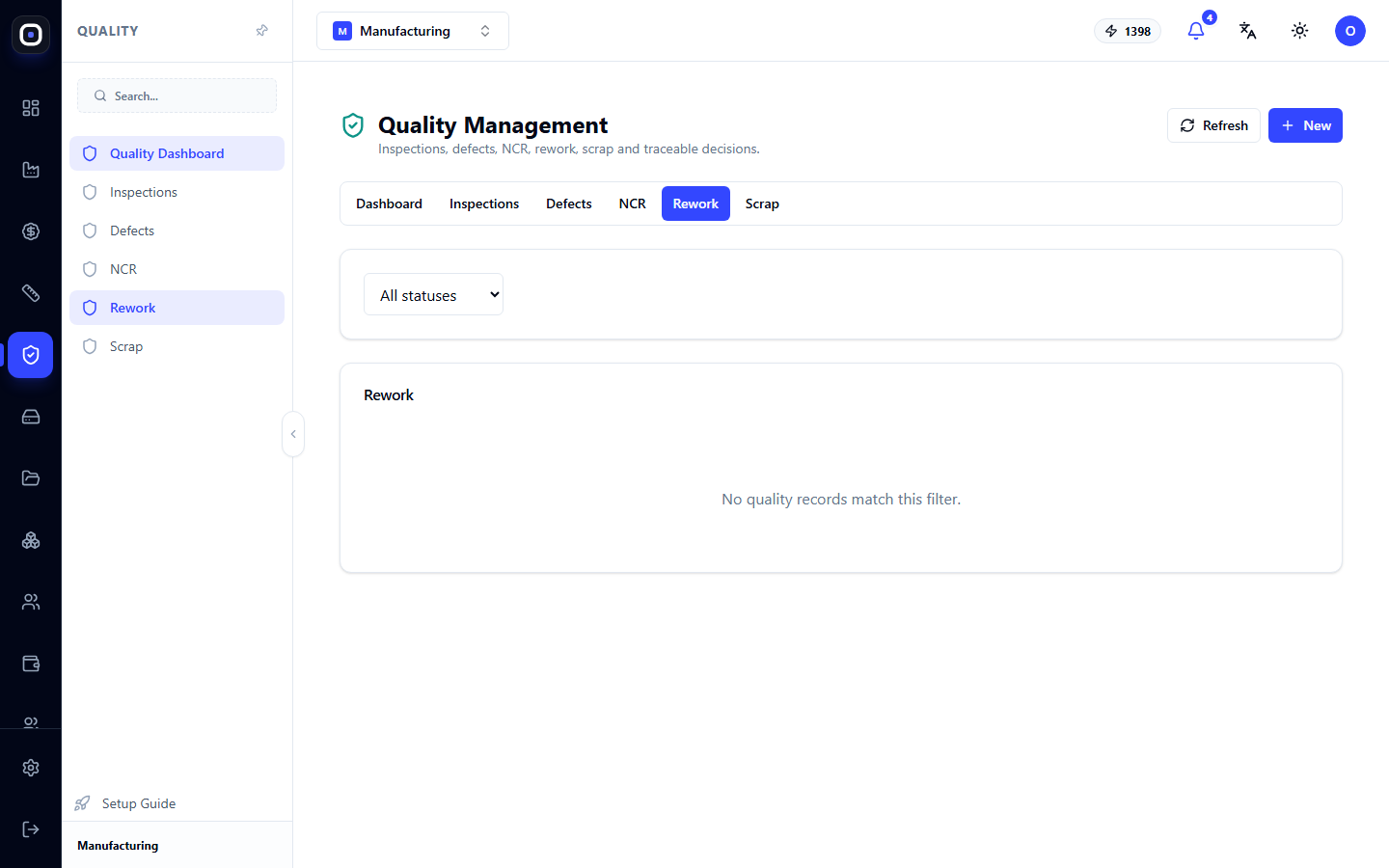The height and width of the screenshot is (868, 1389).
Task: Focus the sidebar Search field
Action: tap(177, 95)
